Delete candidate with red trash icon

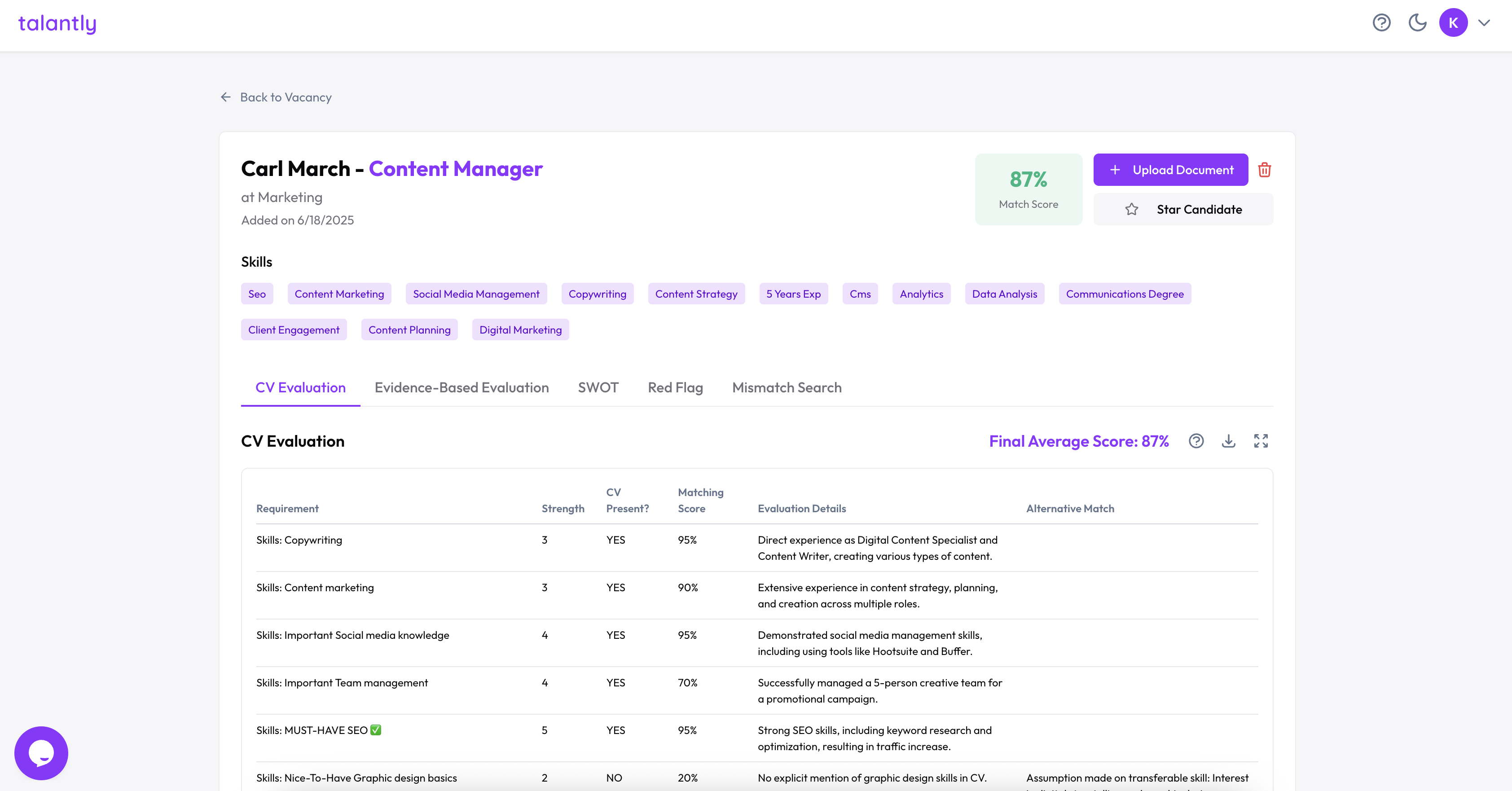coord(1264,170)
